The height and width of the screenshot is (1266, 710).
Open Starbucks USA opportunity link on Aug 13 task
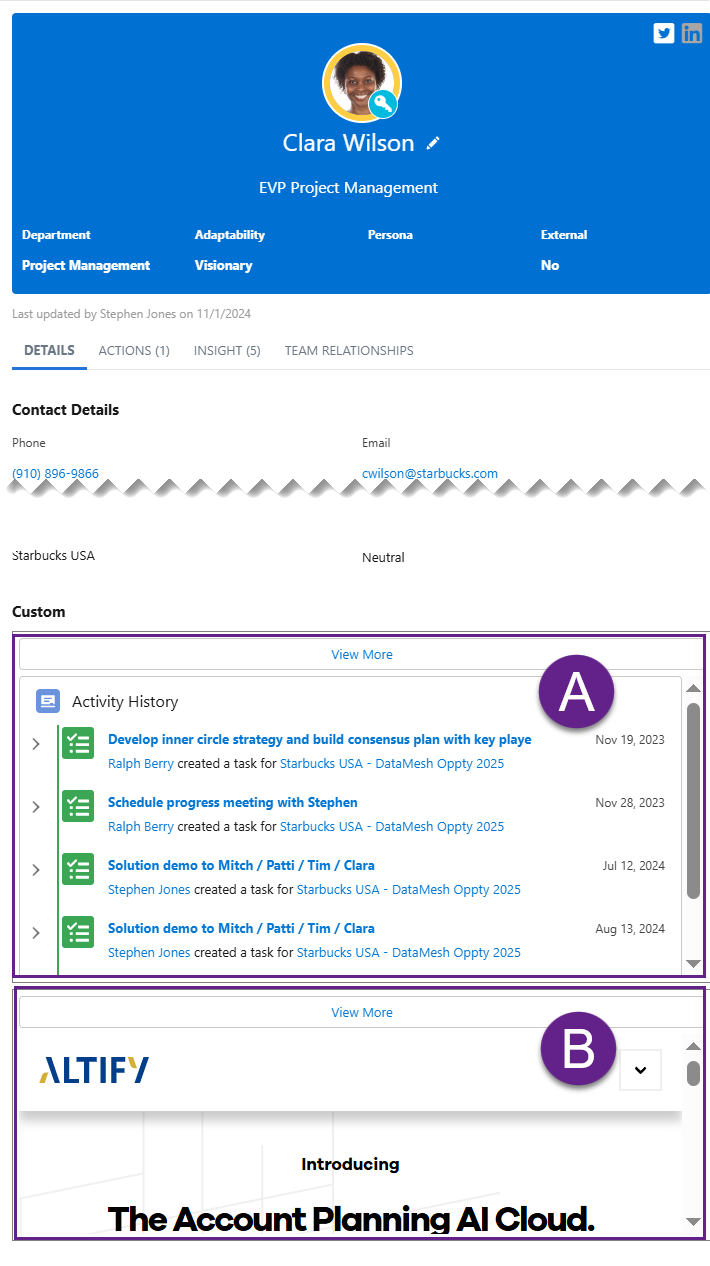point(409,953)
